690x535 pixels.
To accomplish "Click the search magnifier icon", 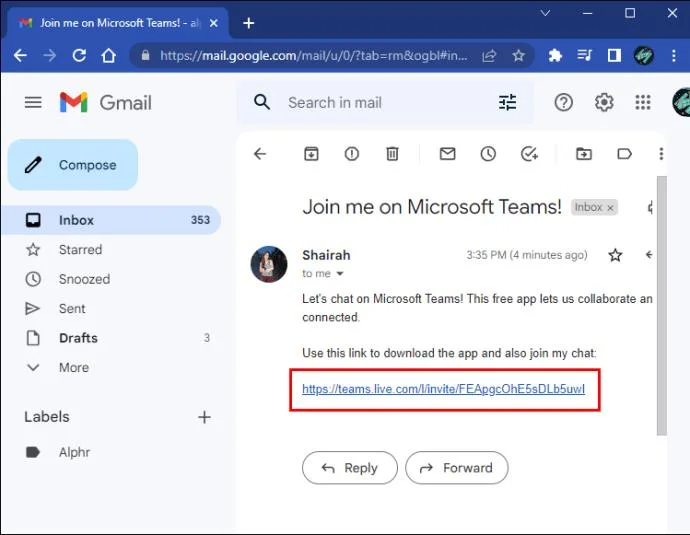I will [x=262, y=102].
